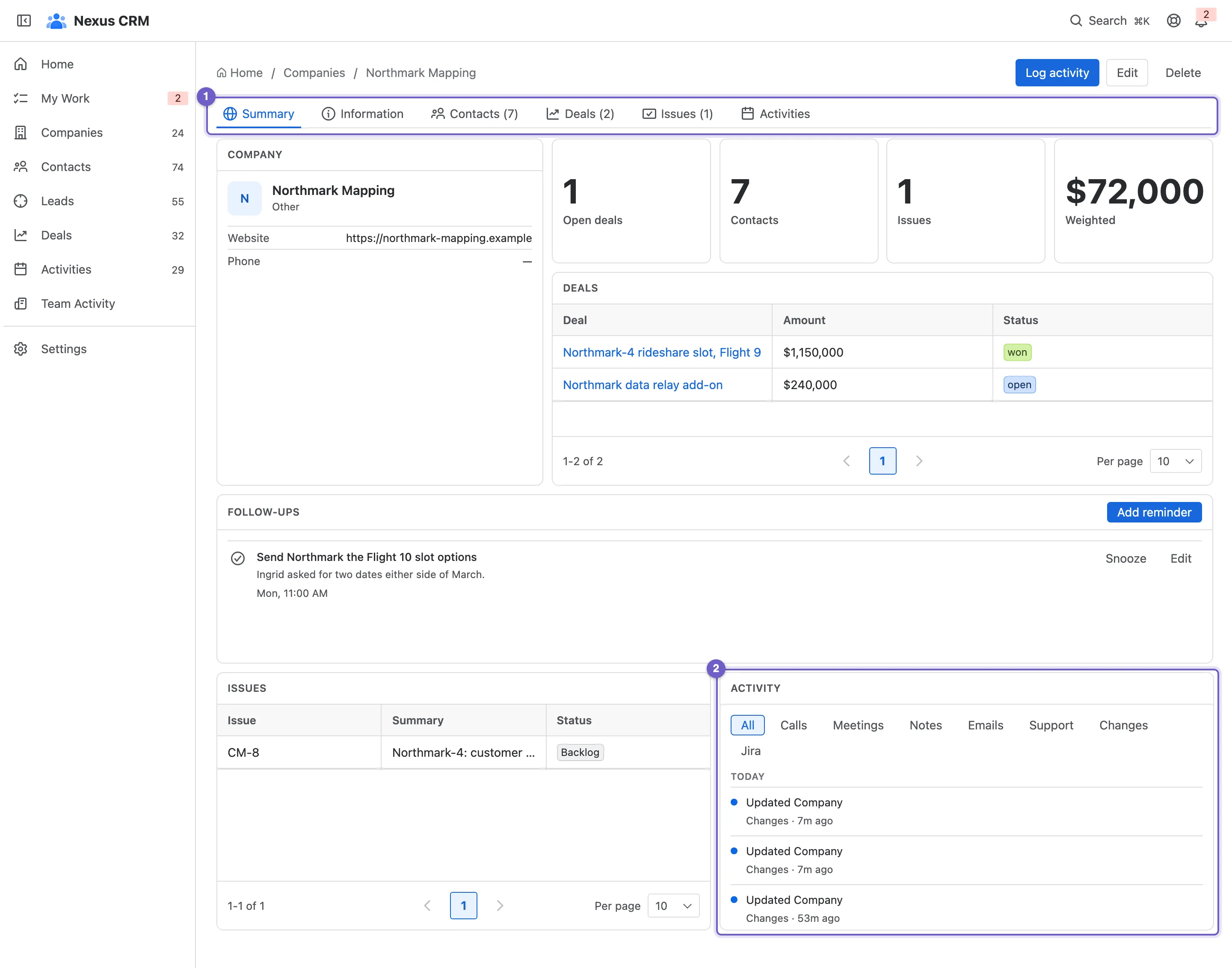Mark the Flight 10 follow-up complete

tap(237, 558)
